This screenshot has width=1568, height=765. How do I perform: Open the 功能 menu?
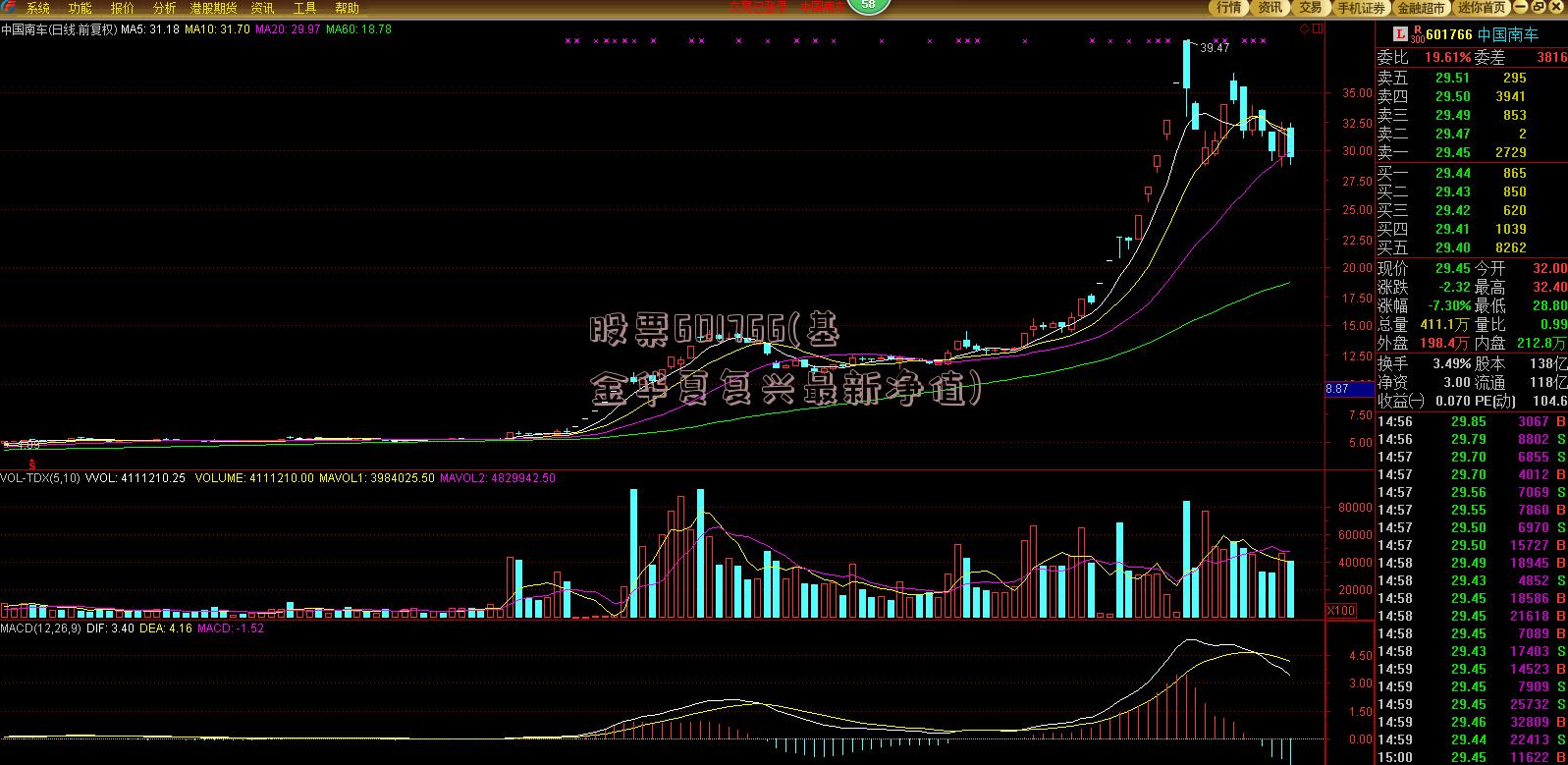(x=80, y=8)
